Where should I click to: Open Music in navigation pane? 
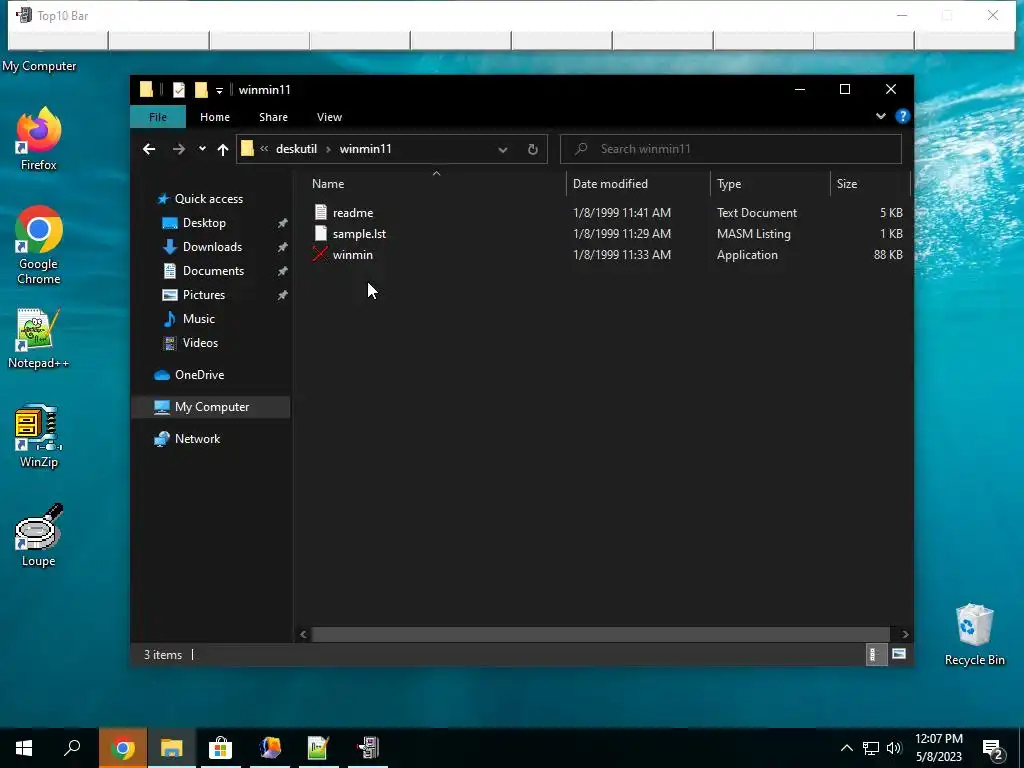pyautogui.click(x=199, y=319)
